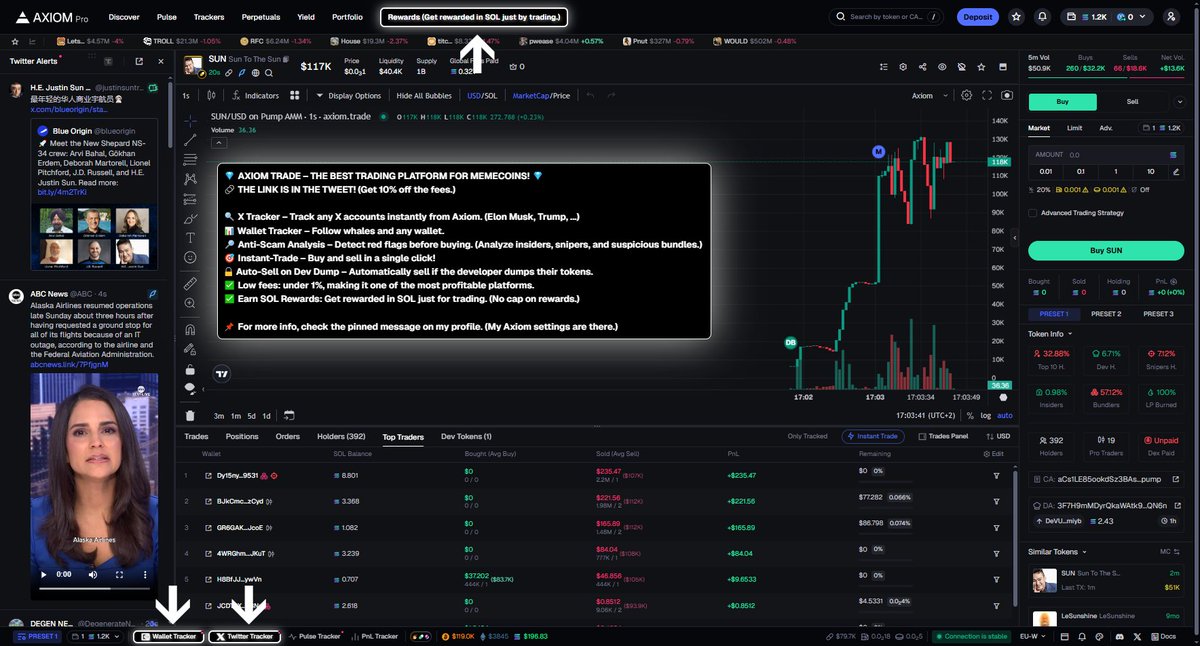The width and height of the screenshot is (1200, 646).
Task: Copy the SUN token name
Action: 287,61
